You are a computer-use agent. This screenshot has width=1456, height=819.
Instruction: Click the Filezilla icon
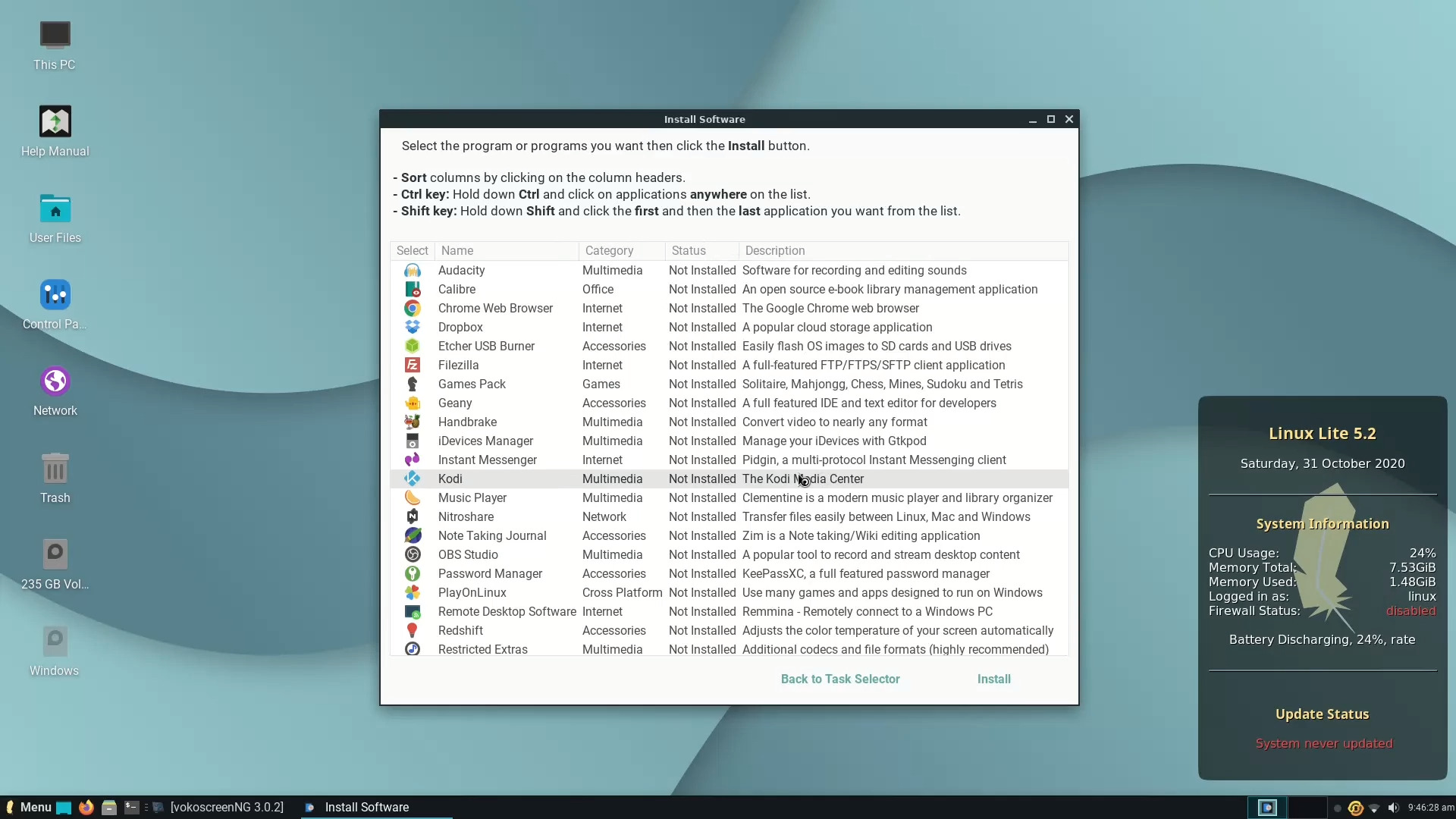point(413,366)
